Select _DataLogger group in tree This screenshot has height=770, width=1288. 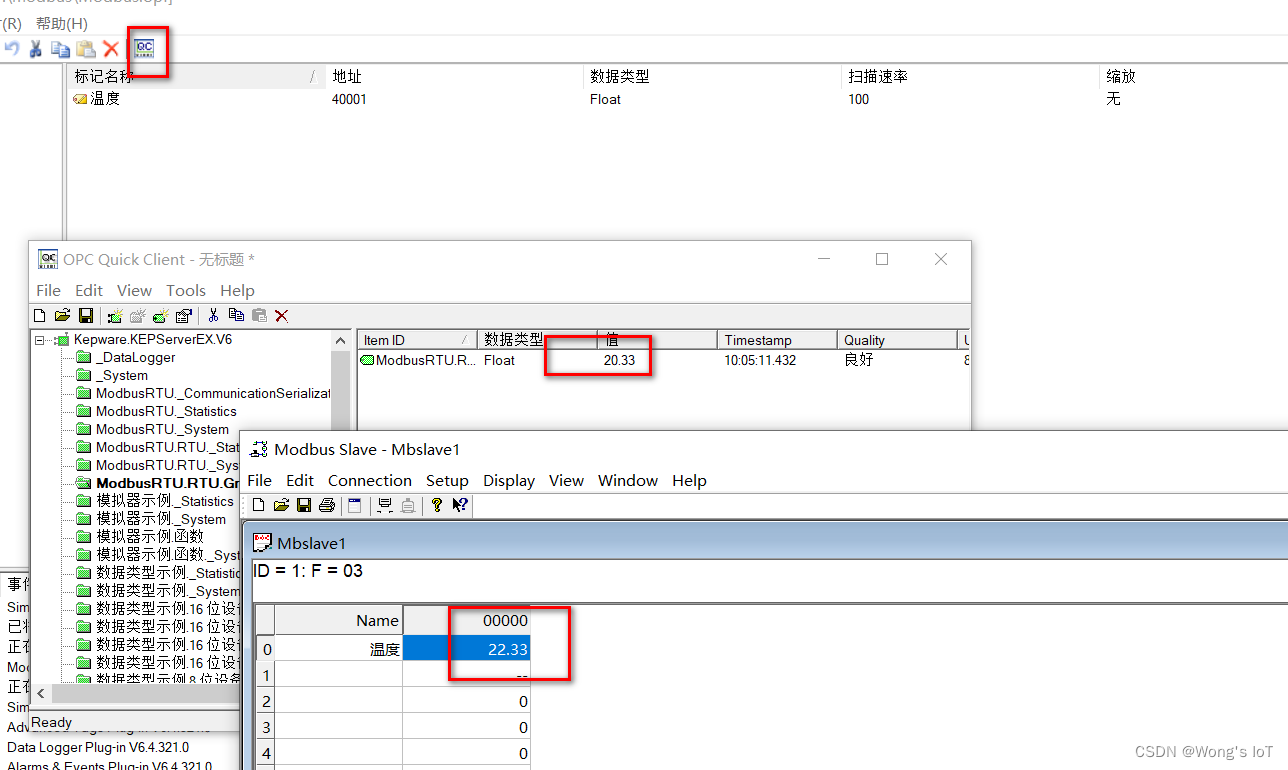point(136,357)
